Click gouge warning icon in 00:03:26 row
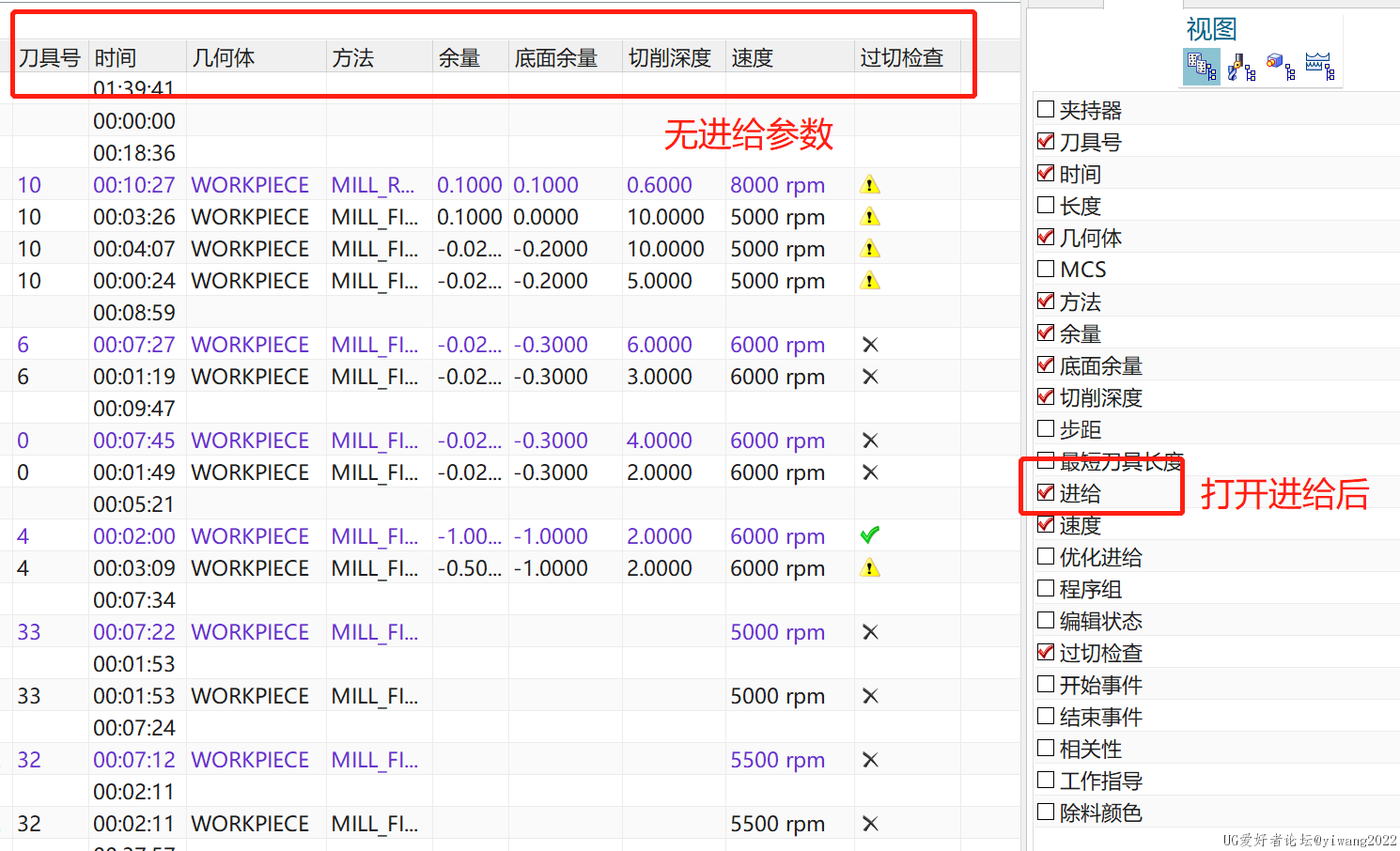The width and height of the screenshot is (1400, 851). (870, 217)
